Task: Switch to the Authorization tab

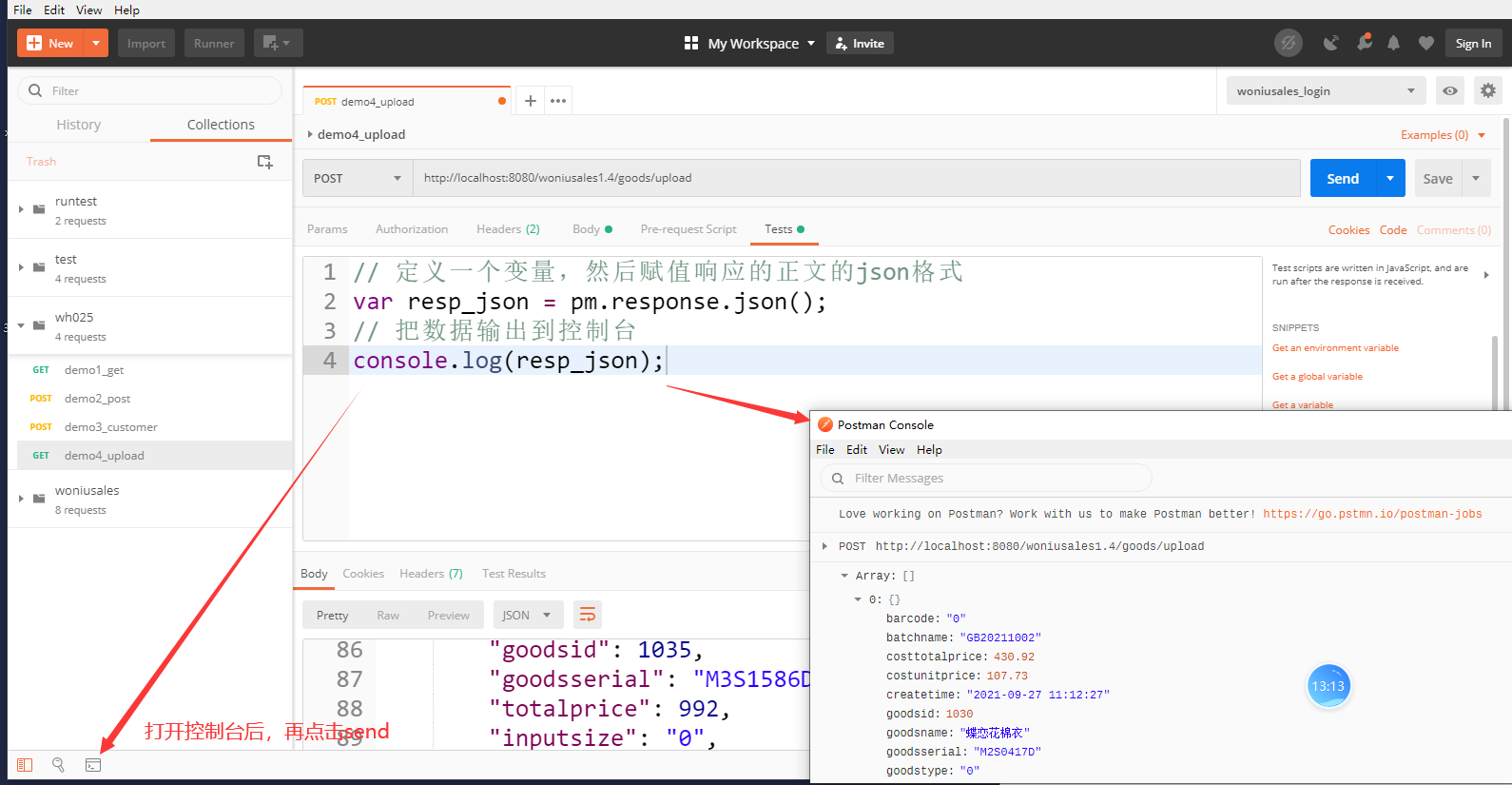Action: (x=412, y=229)
